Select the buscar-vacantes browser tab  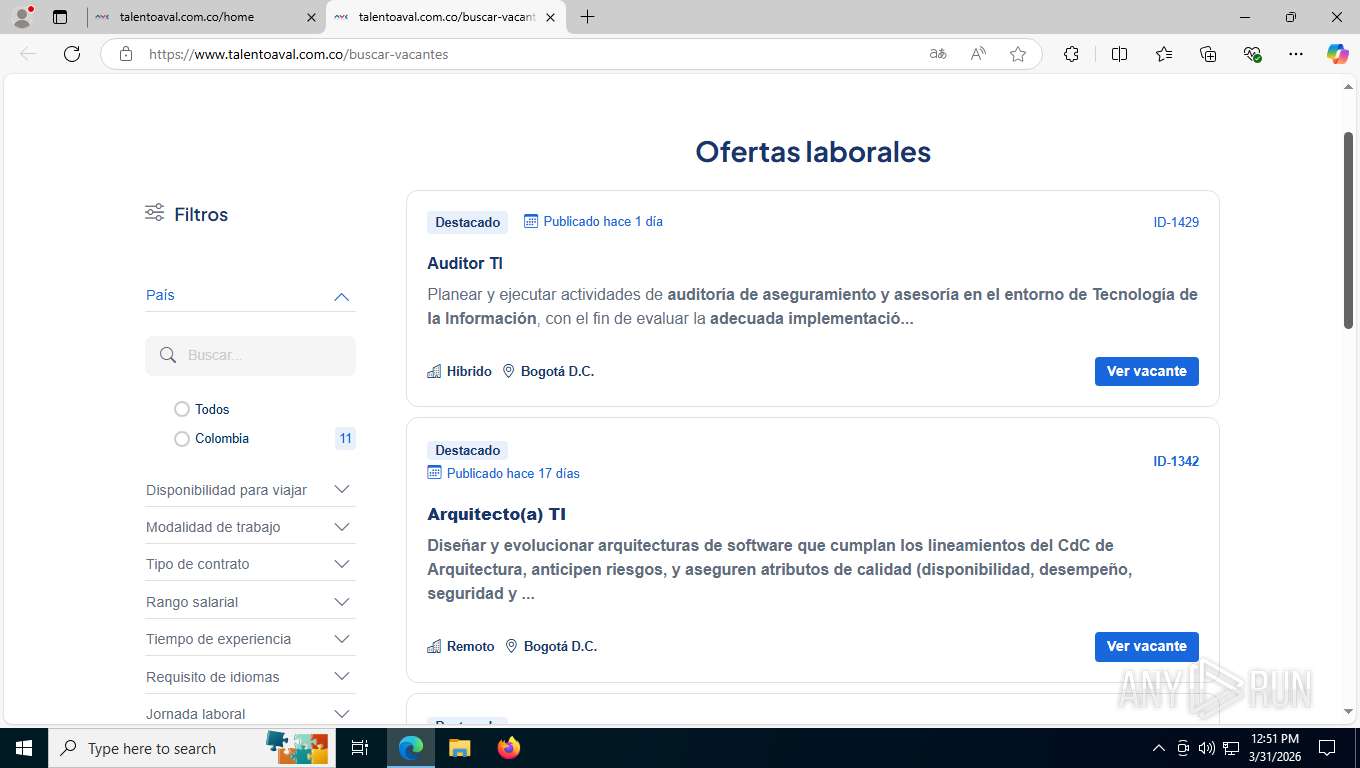click(445, 17)
